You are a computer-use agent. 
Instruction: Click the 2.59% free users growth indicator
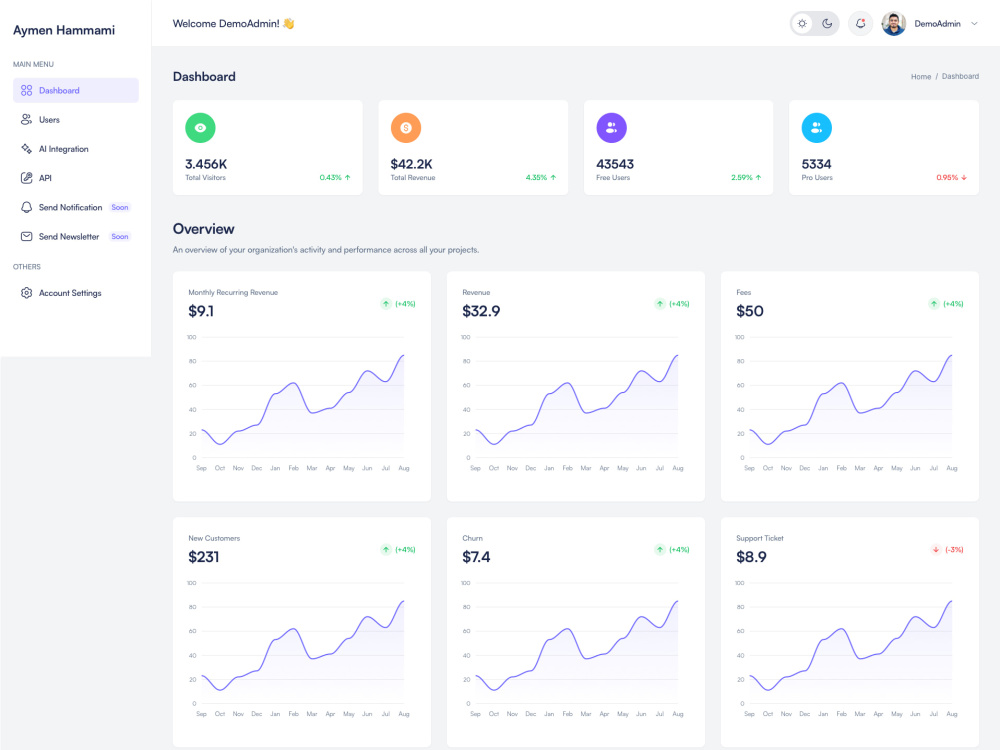coord(746,177)
